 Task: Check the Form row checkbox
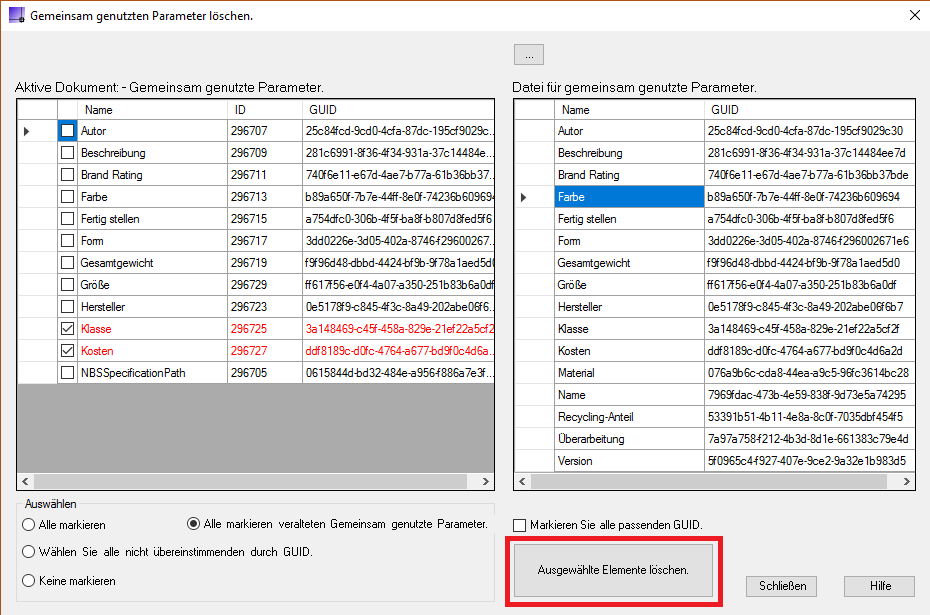68,241
